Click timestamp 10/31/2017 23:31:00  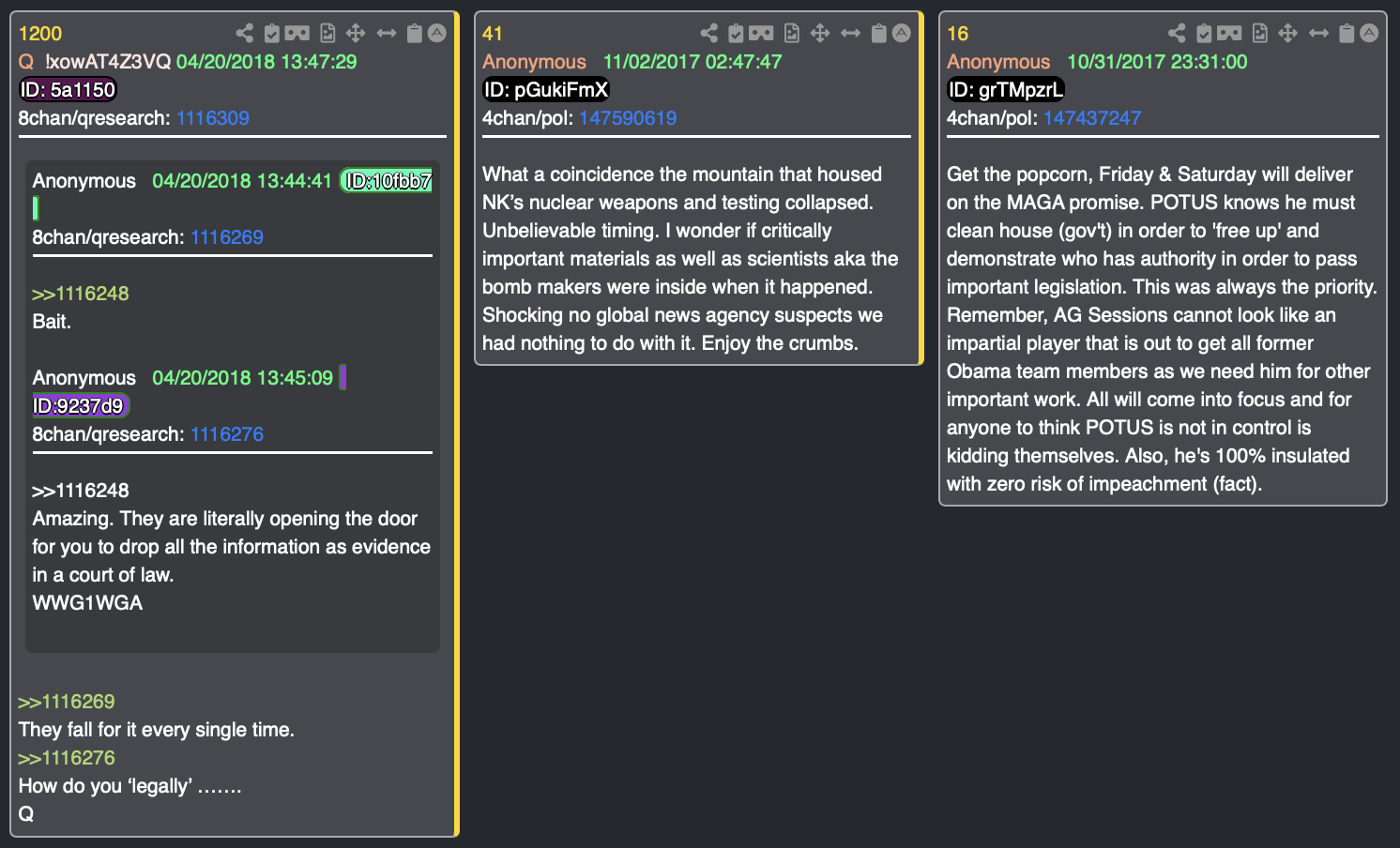(x=1157, y=62)
